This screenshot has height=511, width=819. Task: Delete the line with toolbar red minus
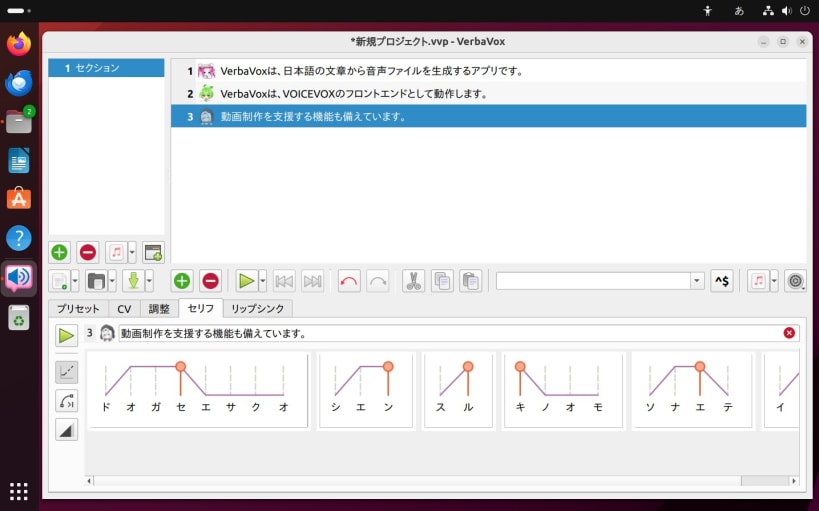[x=210, y=281]
